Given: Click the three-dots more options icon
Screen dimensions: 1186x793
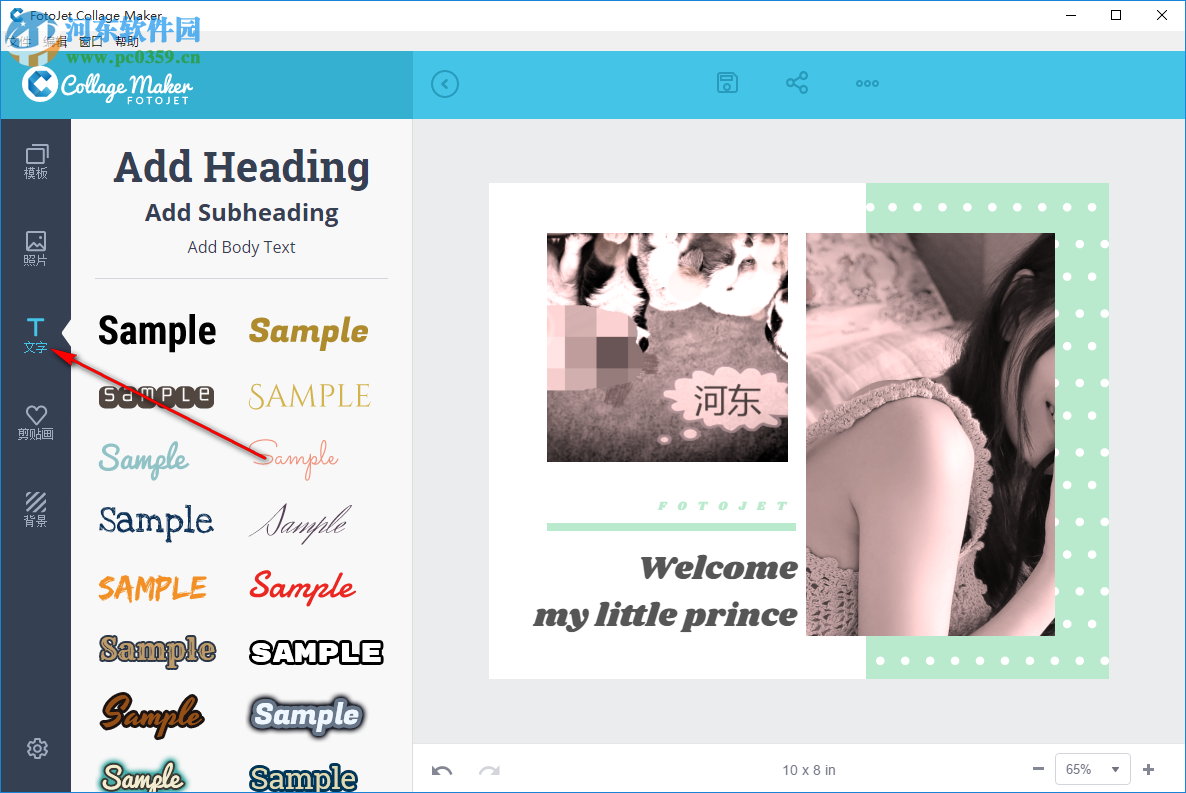Looking at the screenshot, I should 866,83.
